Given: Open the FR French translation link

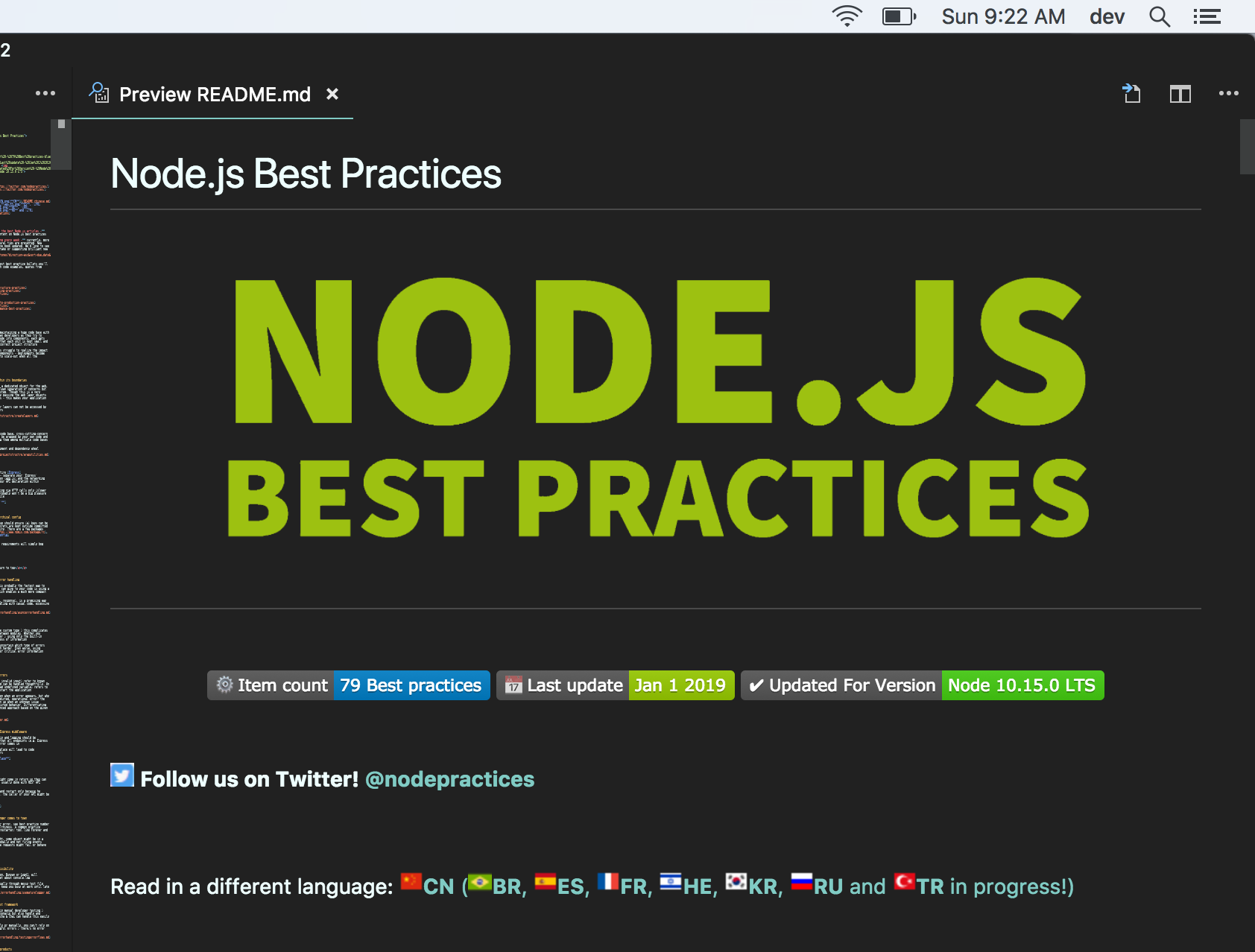Looking at the screenshot, I should (633, 886).
